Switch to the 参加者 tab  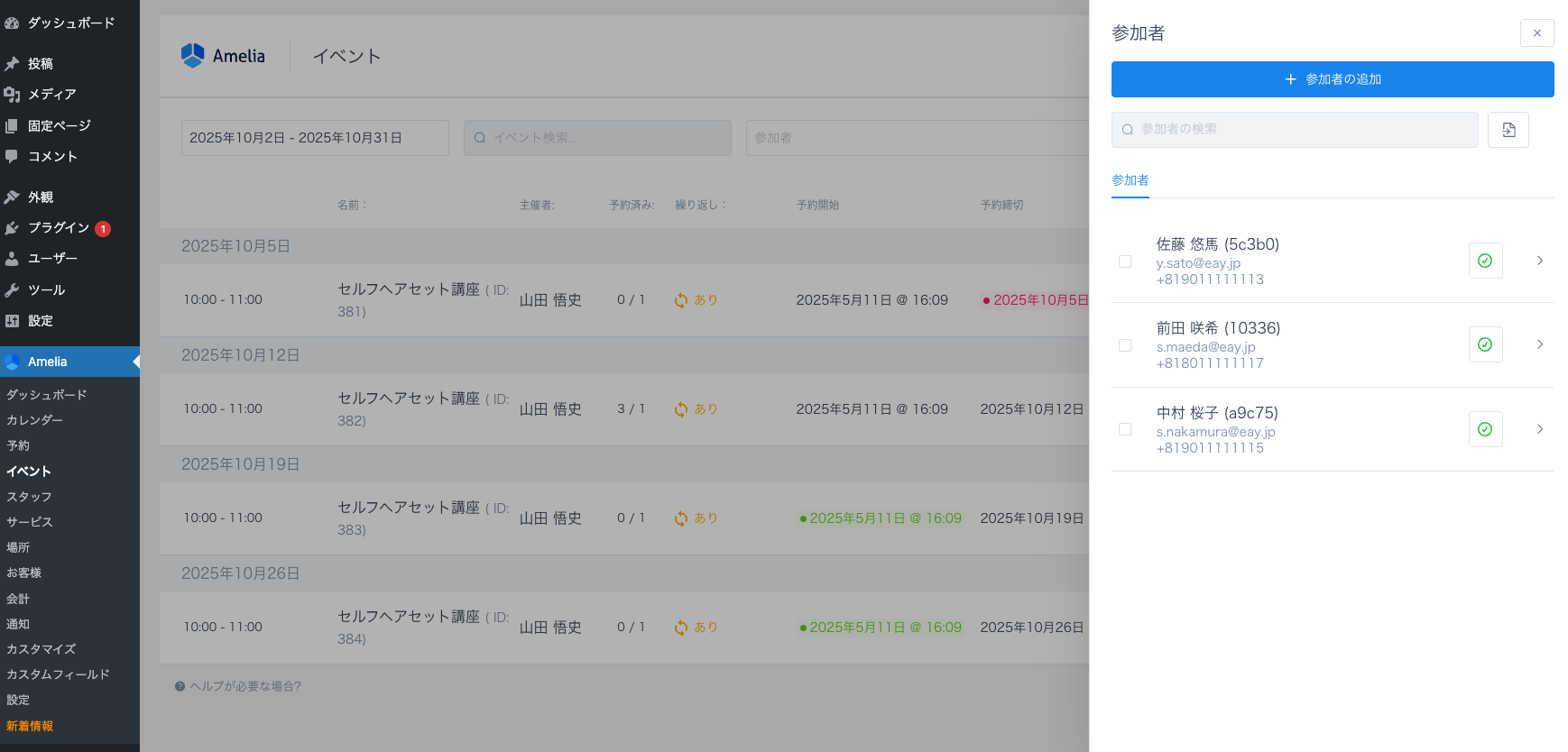click(1130, 180)
